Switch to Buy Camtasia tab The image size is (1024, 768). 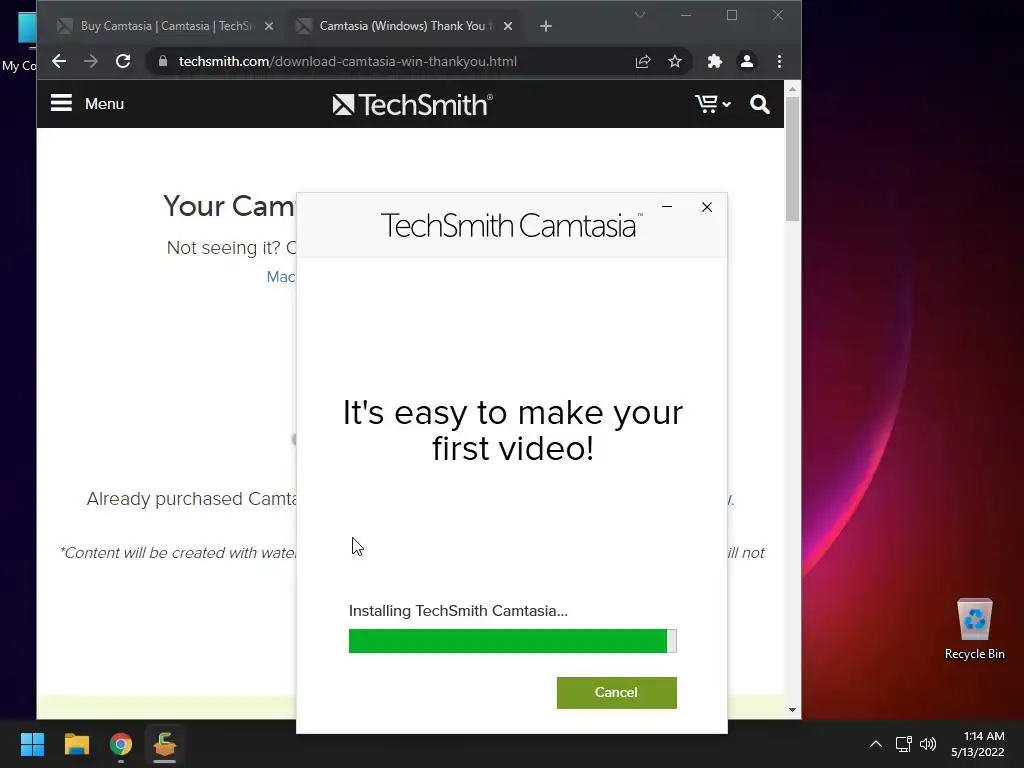165,26
